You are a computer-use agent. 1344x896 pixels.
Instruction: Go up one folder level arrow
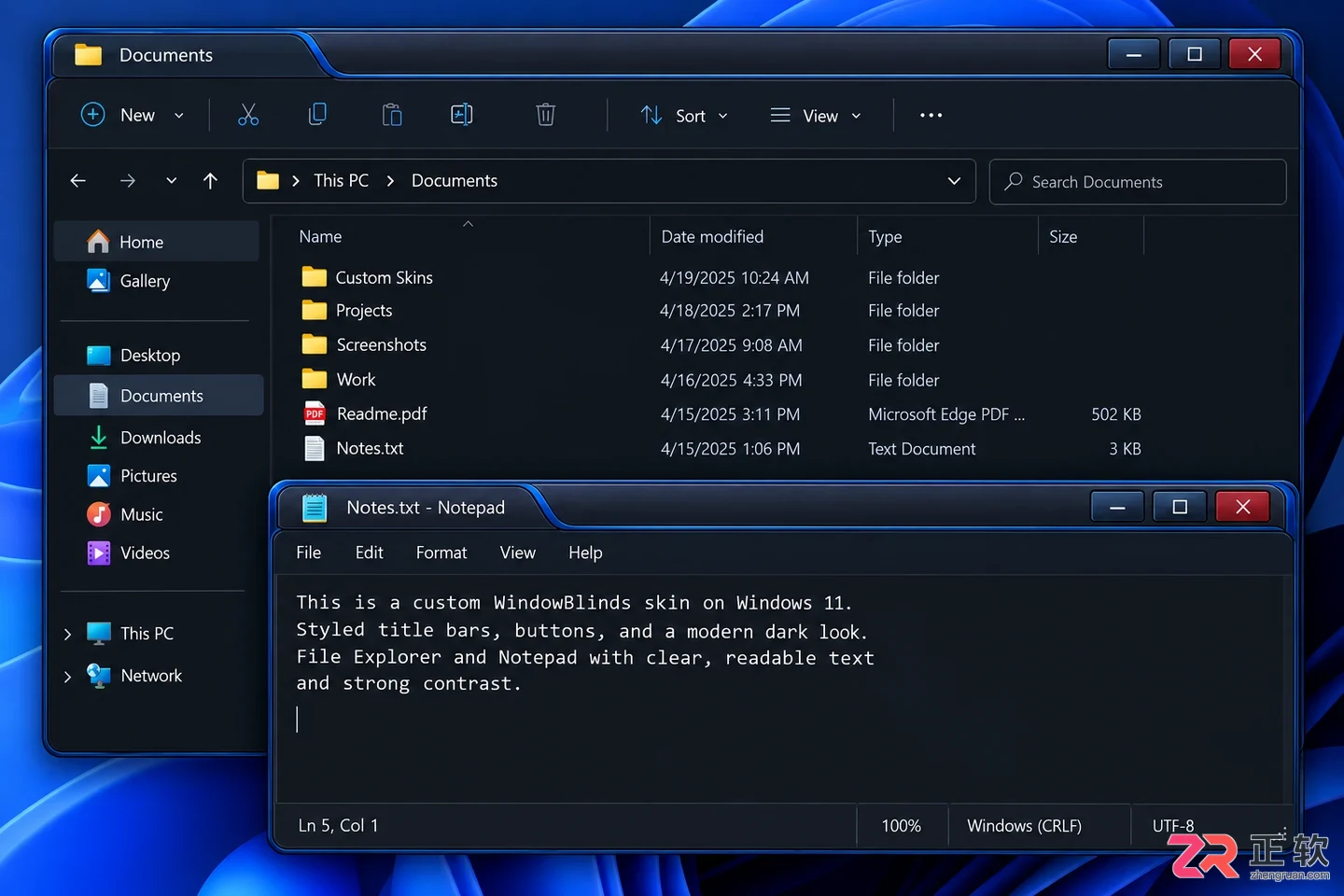coord(210,181)
